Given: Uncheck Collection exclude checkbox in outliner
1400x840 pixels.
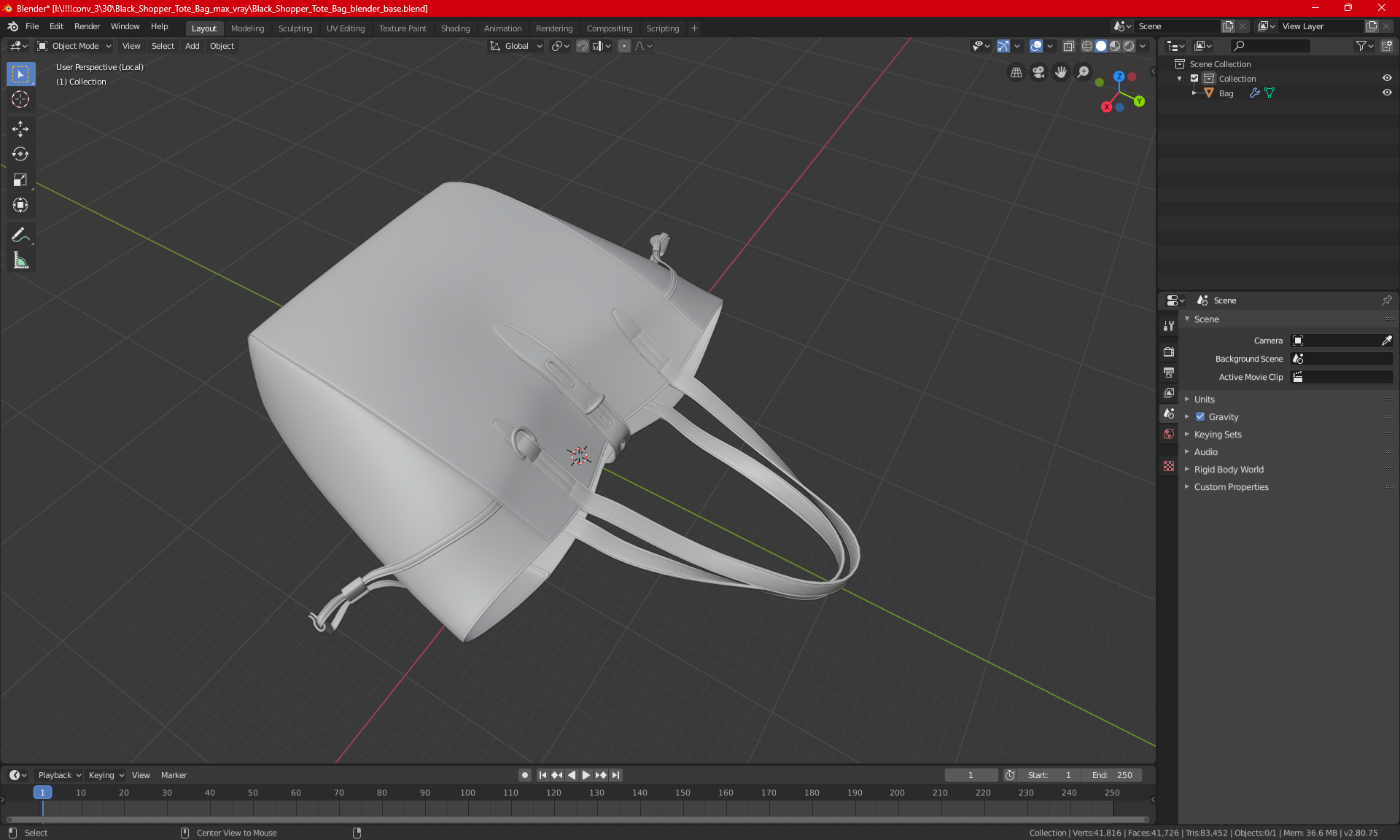Looking at the screenshot, I should pos(1194,79).
